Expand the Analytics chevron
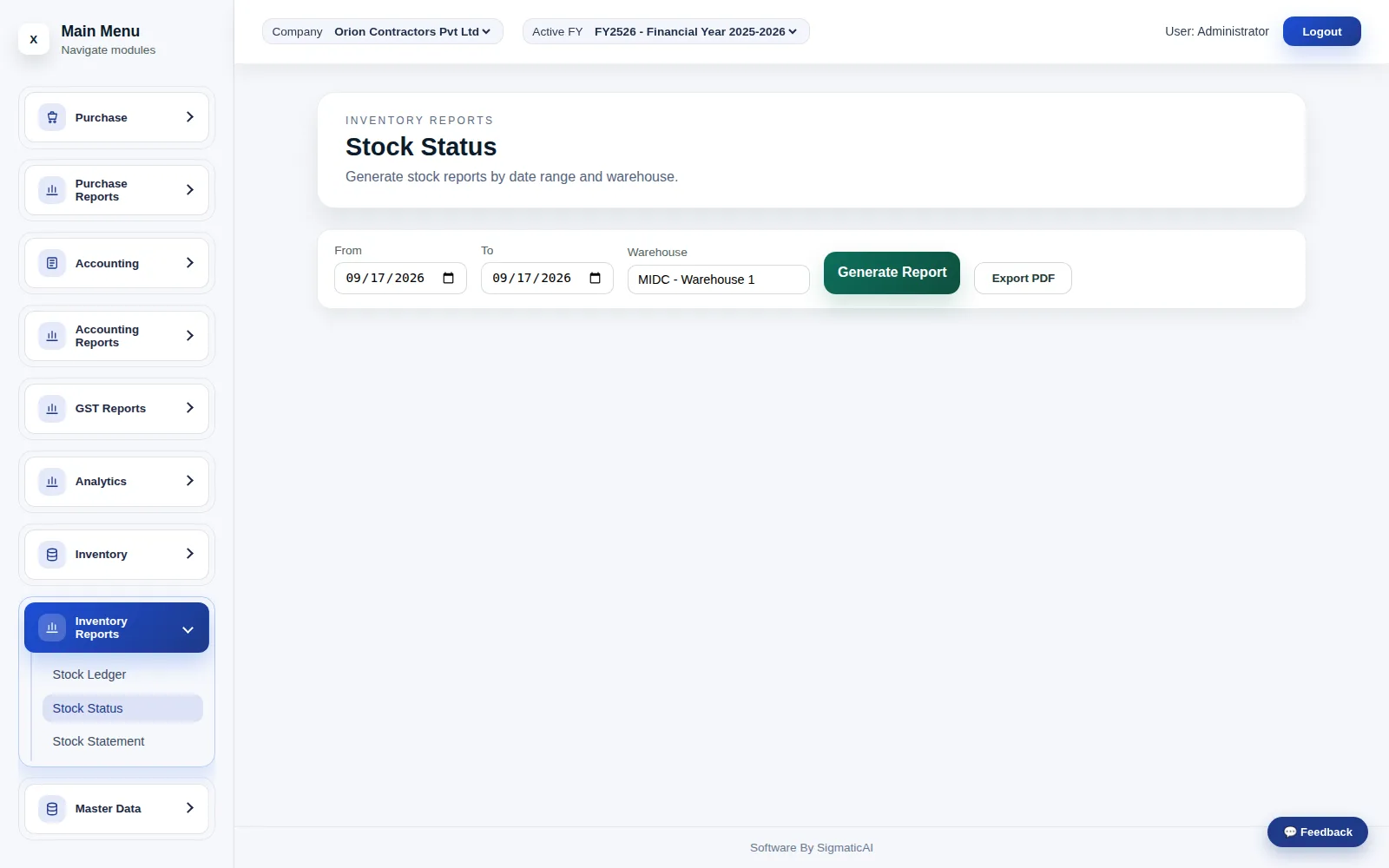 pyautogui.click(x=189, y=481)
